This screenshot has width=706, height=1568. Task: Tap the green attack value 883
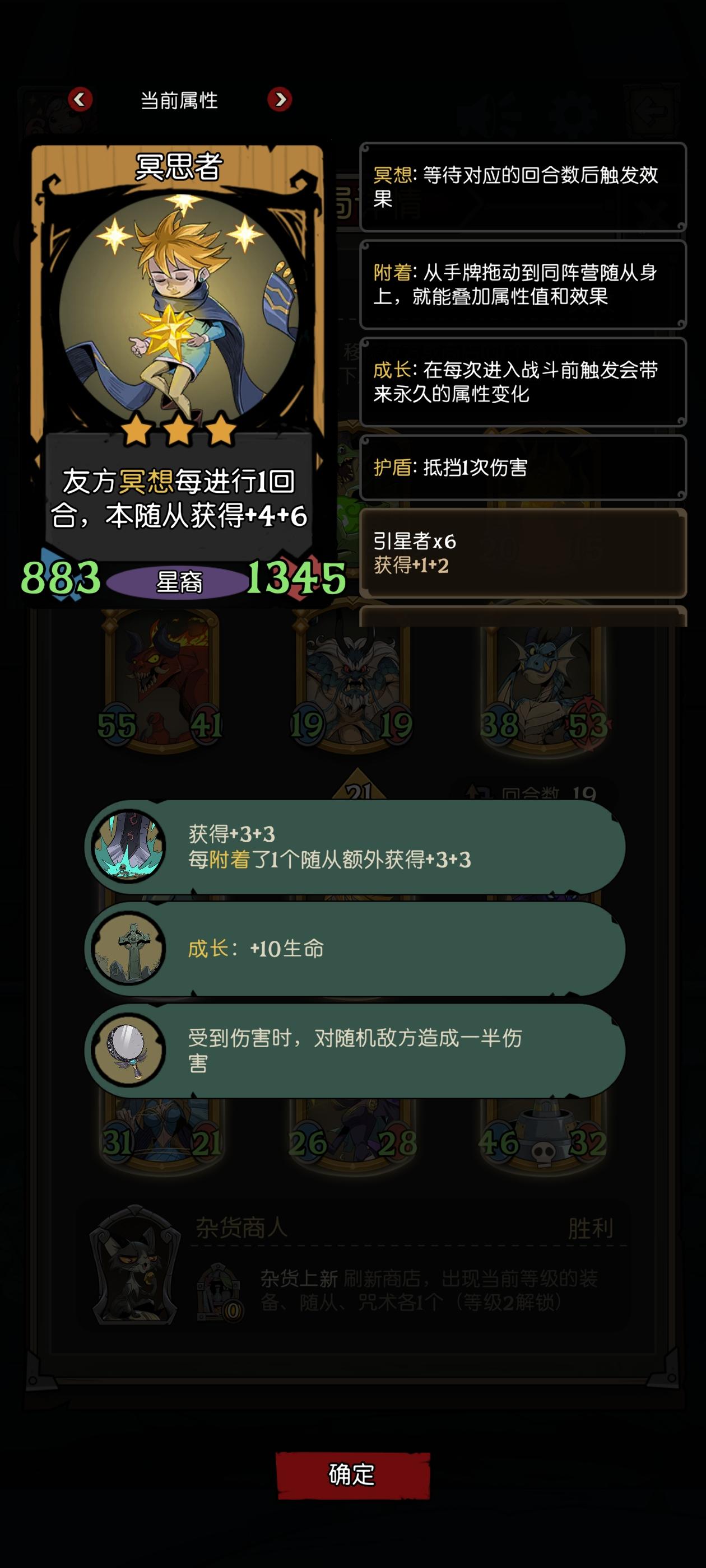[61, 577]
